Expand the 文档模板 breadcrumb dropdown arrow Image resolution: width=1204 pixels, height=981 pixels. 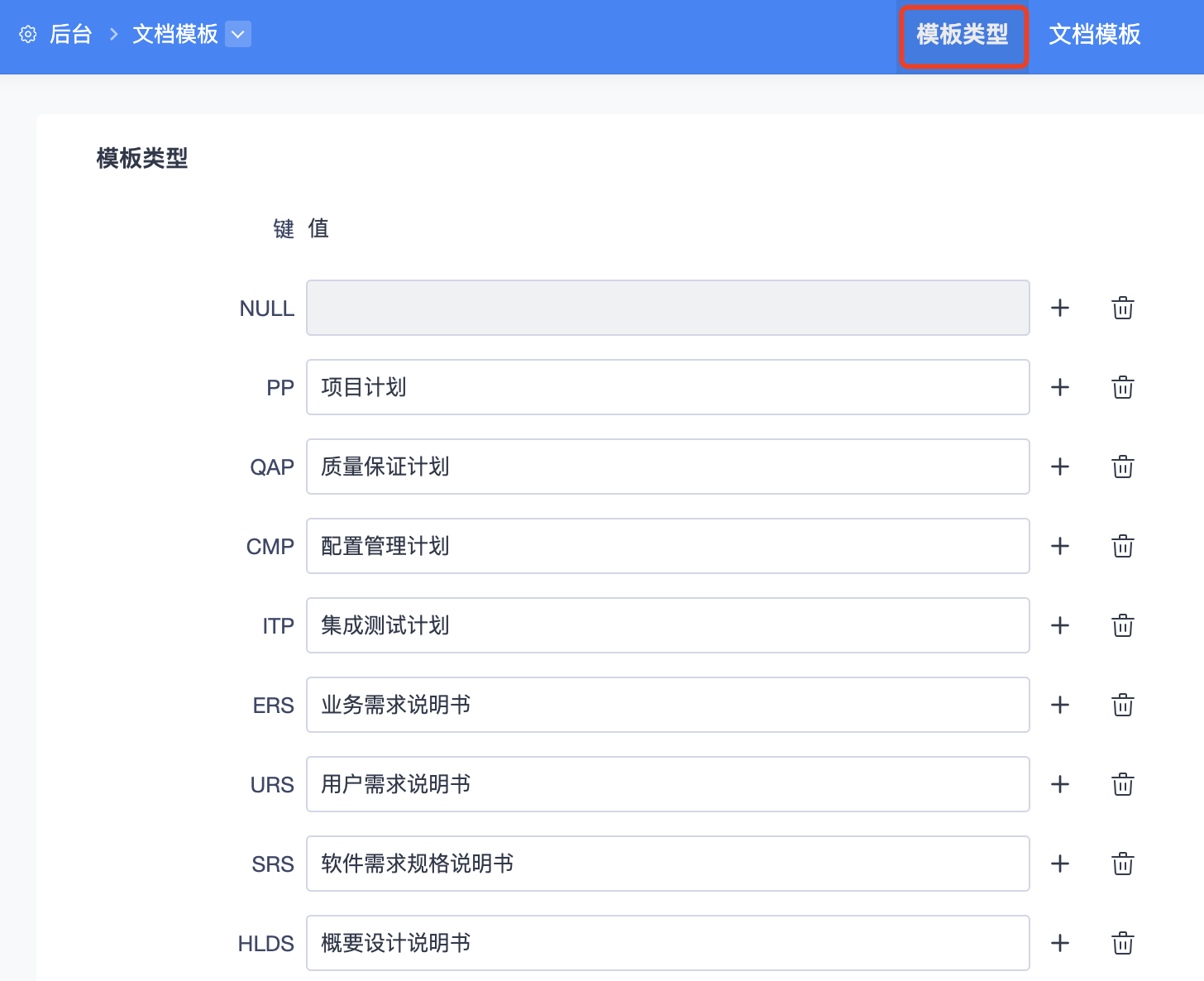click(238, 35)
